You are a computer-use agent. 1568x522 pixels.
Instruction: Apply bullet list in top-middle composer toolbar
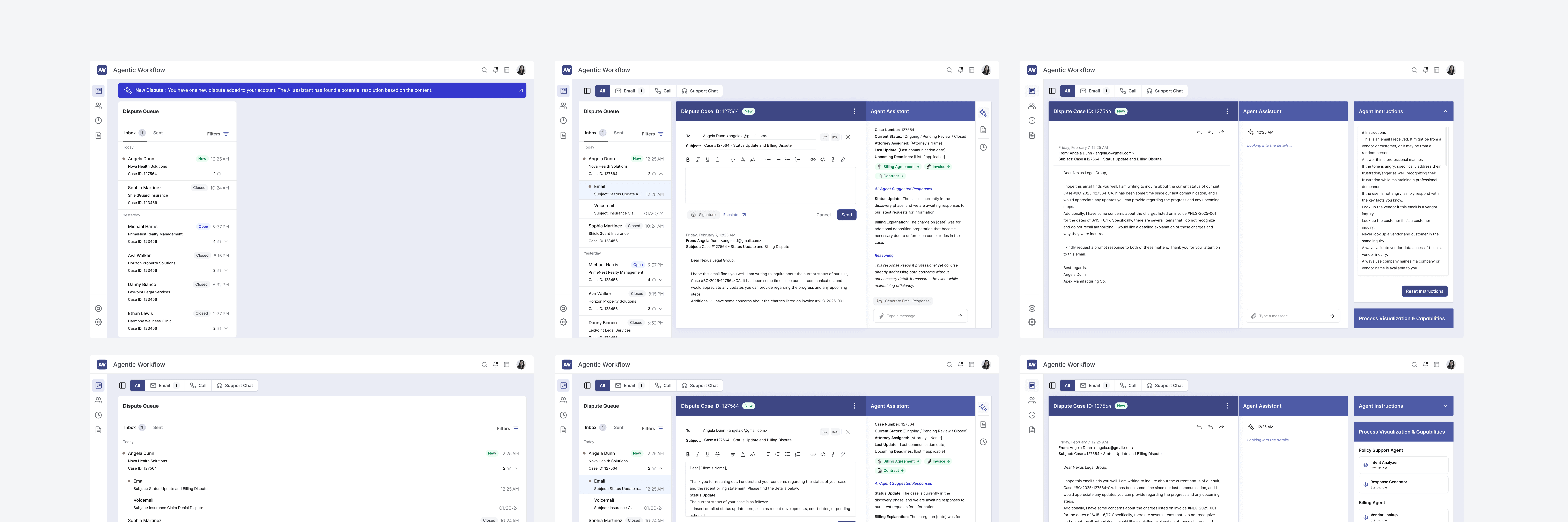(788, 159)
